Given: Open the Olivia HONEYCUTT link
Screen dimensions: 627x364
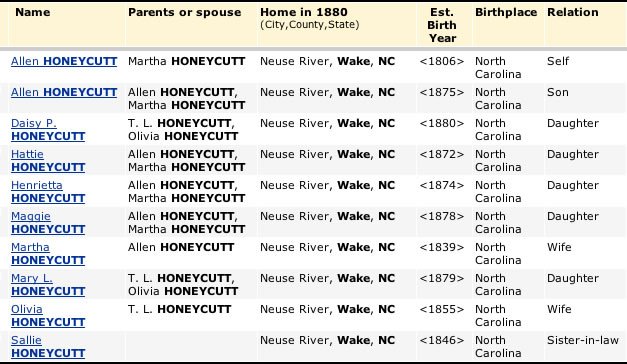Looking at the screenshot, I should click(48, 316).
